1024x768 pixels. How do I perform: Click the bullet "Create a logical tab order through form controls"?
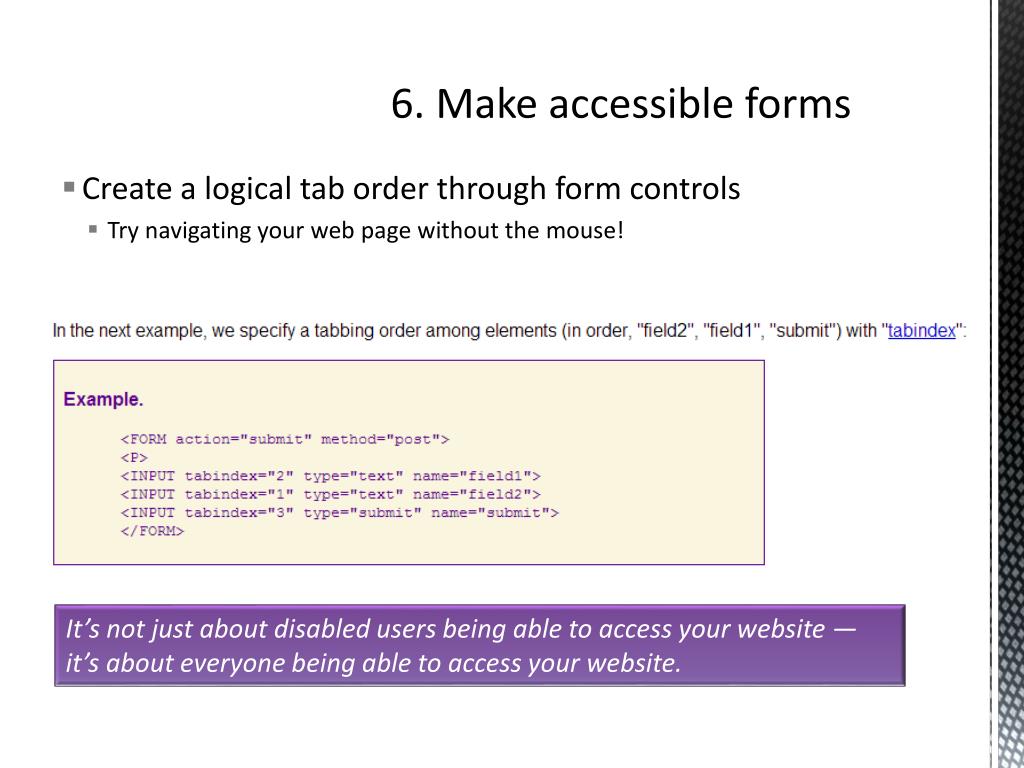[411, 189]
